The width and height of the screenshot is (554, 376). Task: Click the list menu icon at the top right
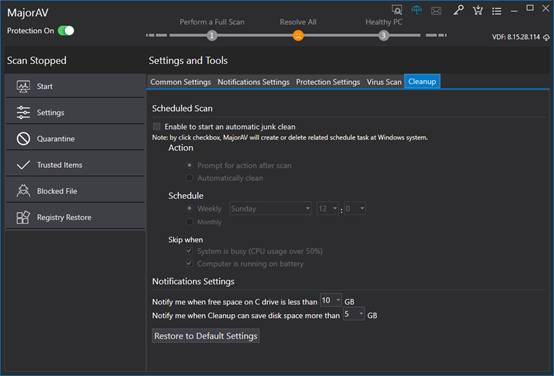tap(496, 11)
